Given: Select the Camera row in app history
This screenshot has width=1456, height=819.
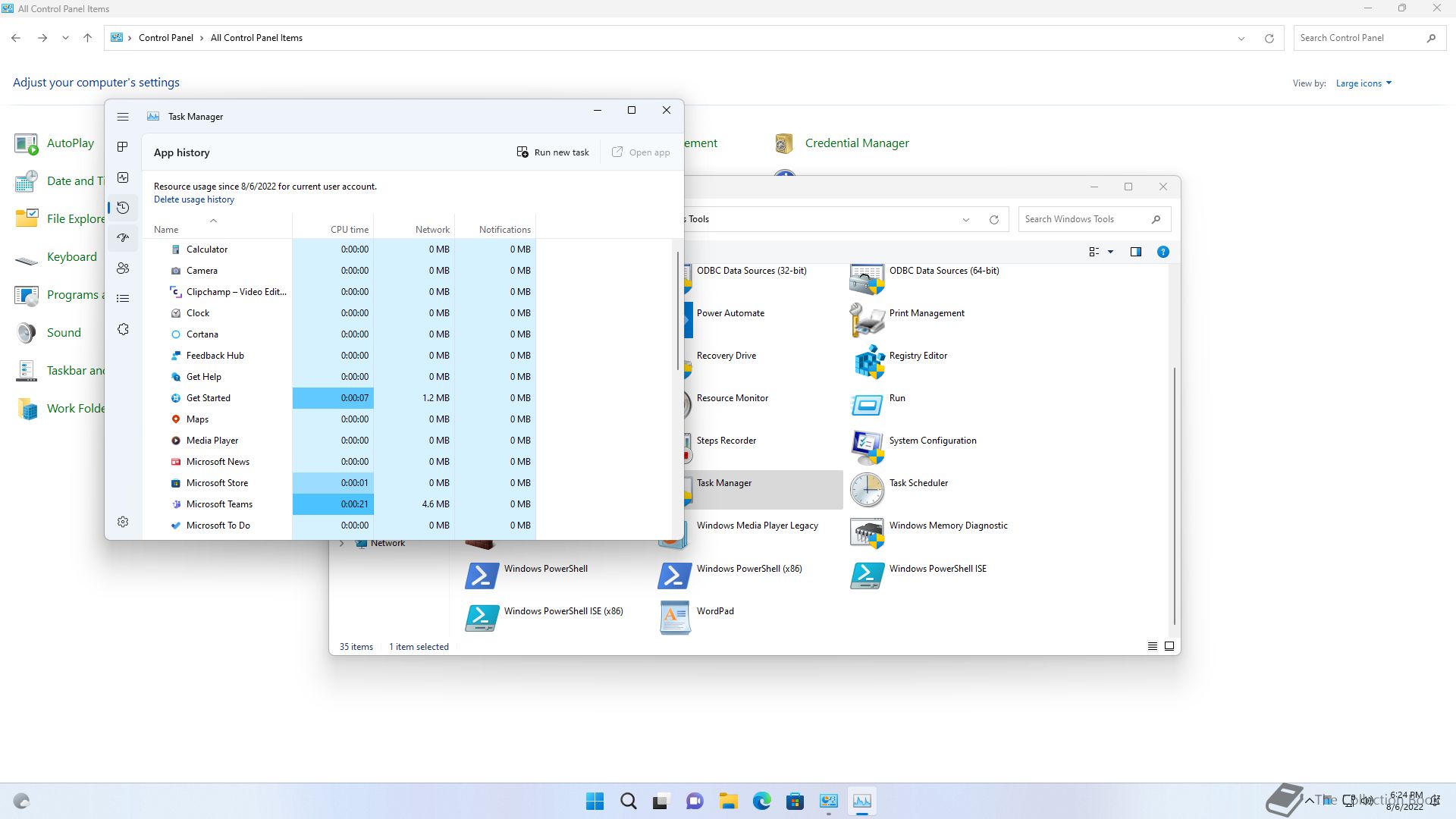Looking at the screenshot, I should [338, 271].
